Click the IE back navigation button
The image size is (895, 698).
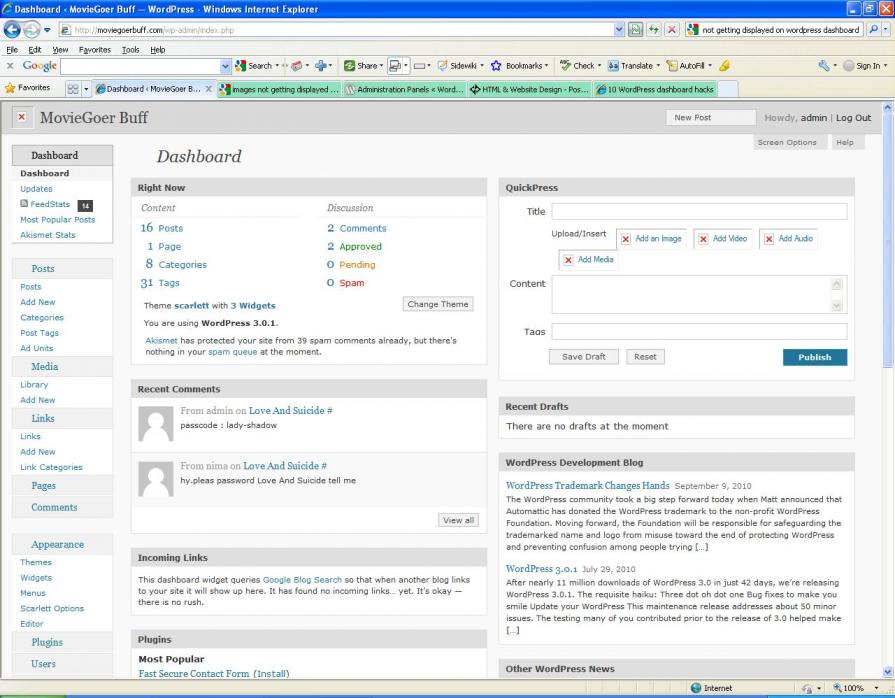(12, 29)
